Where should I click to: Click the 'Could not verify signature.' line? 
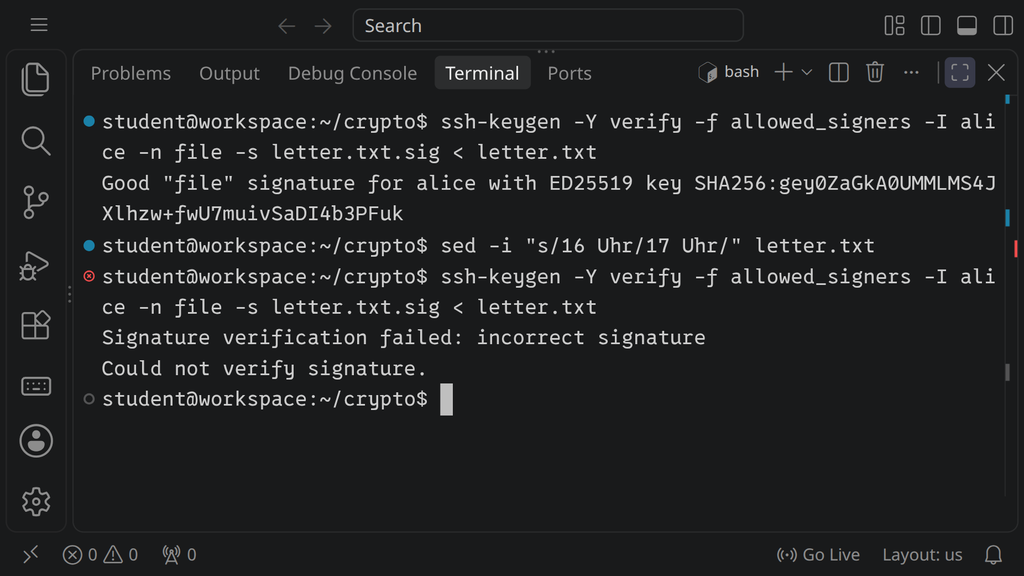[264, 368]
